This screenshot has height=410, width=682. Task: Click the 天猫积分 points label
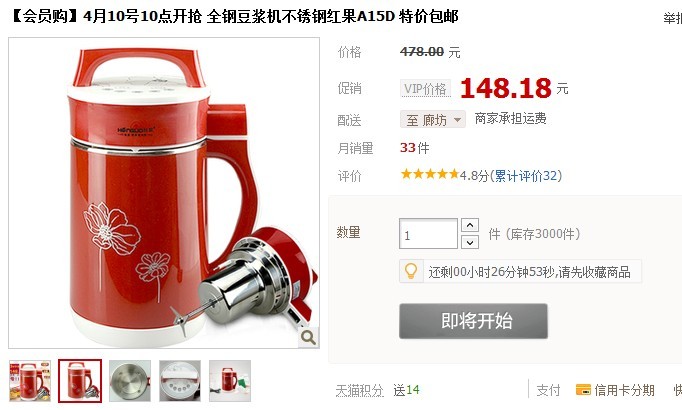tap(359, 390)
